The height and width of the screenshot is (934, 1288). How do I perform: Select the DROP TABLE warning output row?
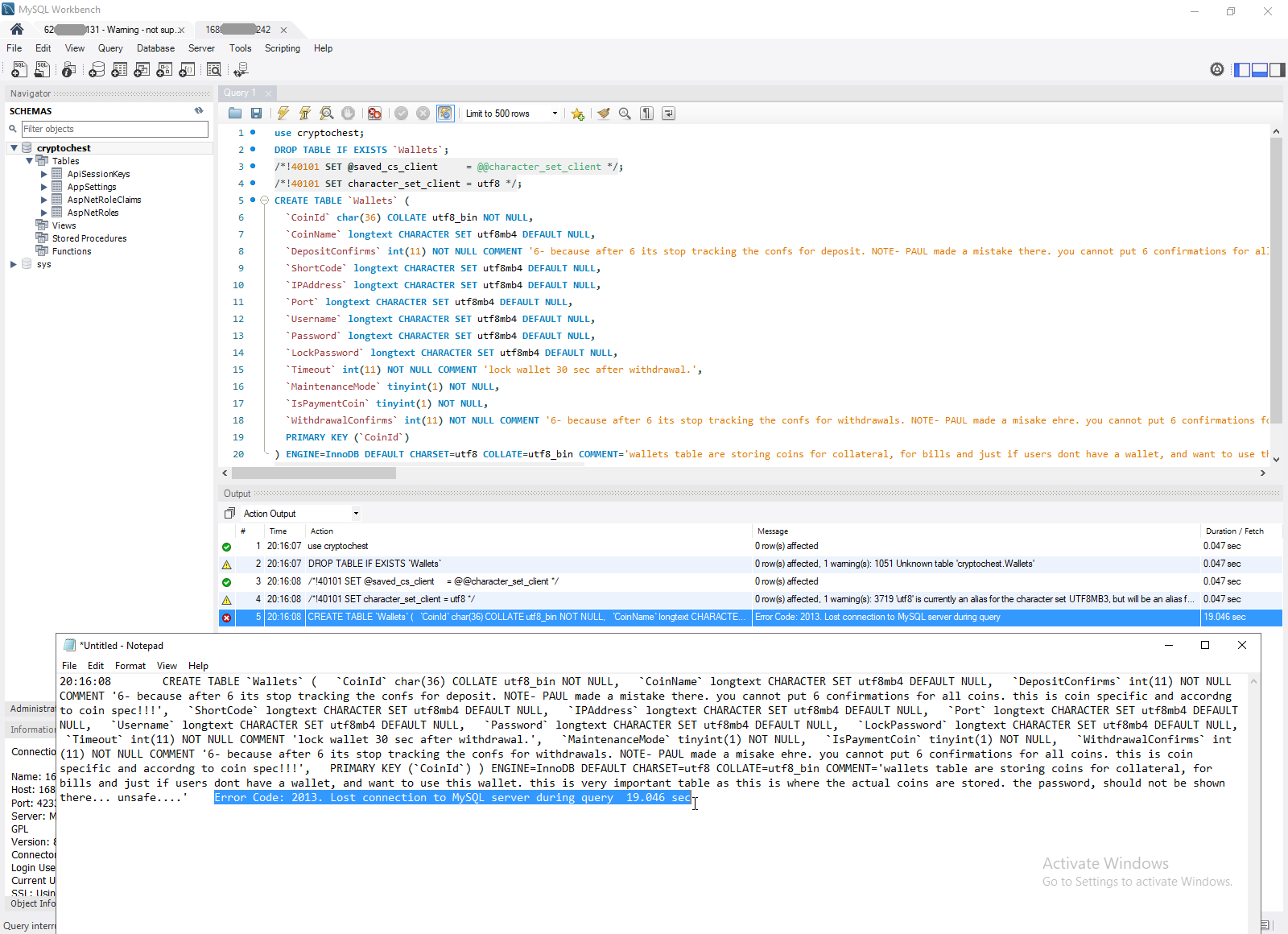(750, 564)
